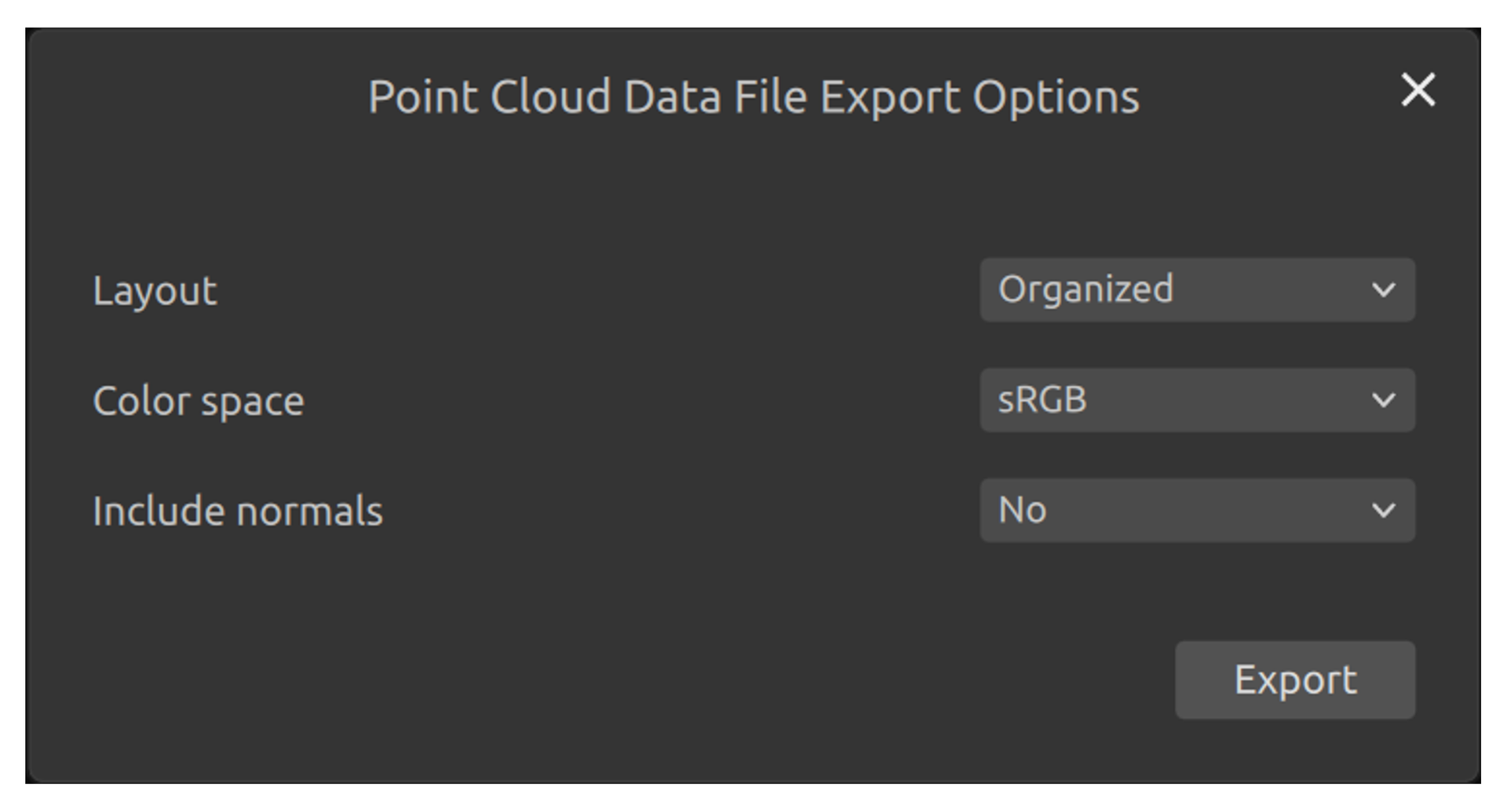Open the Color space dropdown
The width and height of the screenshot is (1507, 812).
tap(1196, 401)
